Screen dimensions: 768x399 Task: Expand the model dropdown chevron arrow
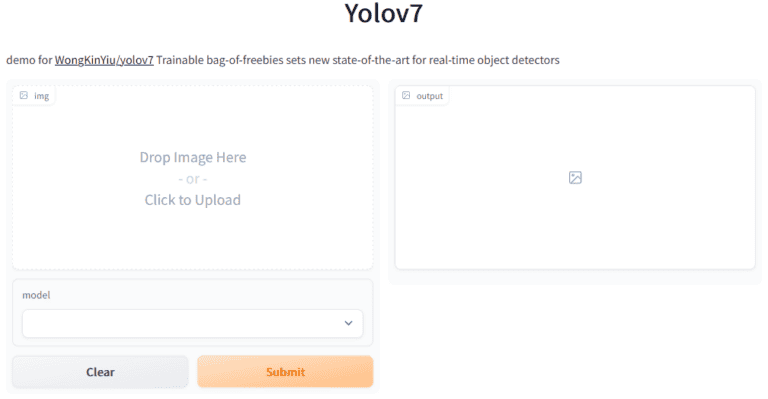348,323
